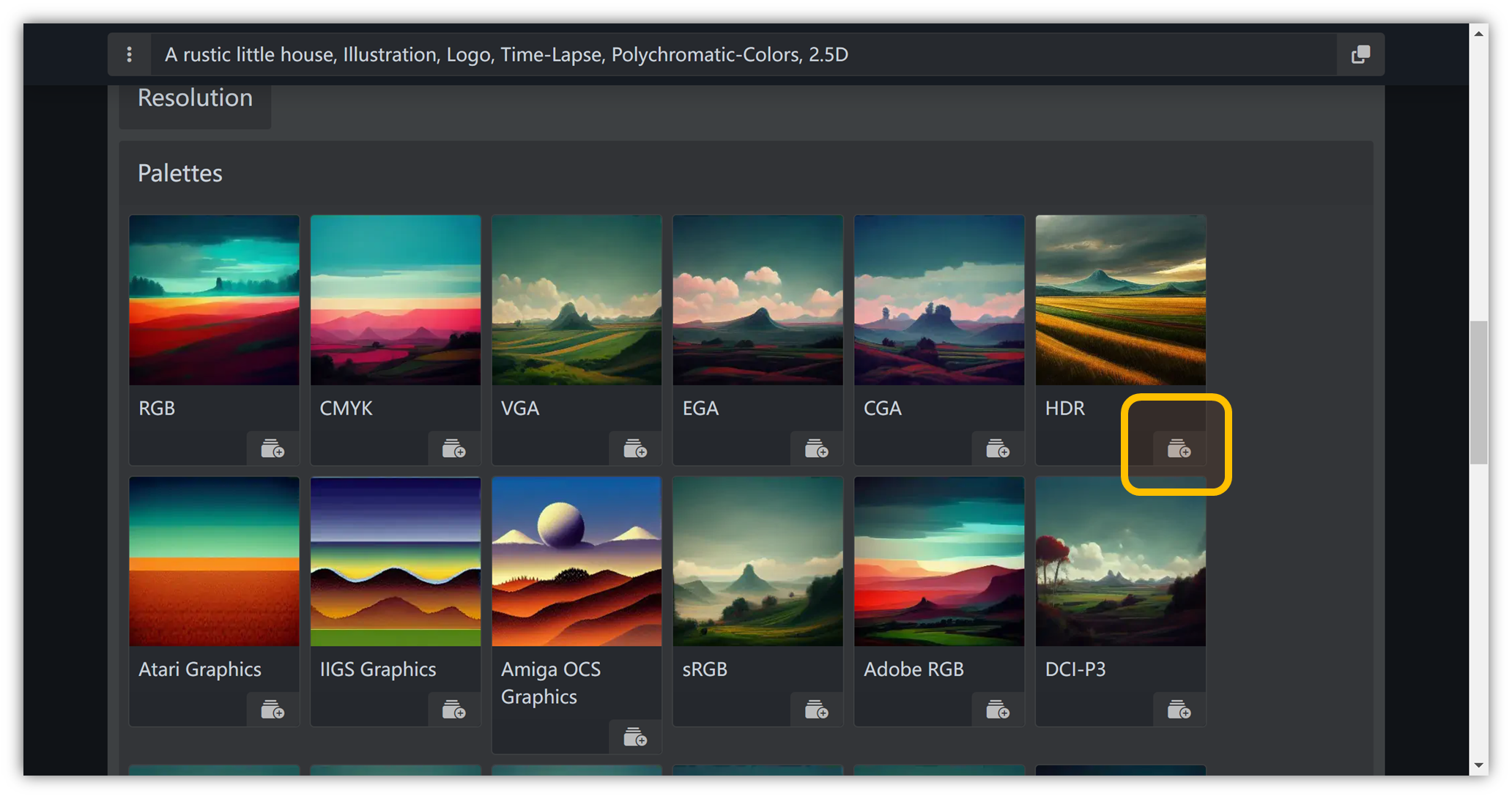The image size is (1512, 799).
Task: Click the add icon under VGA
Action: [634, 448]
